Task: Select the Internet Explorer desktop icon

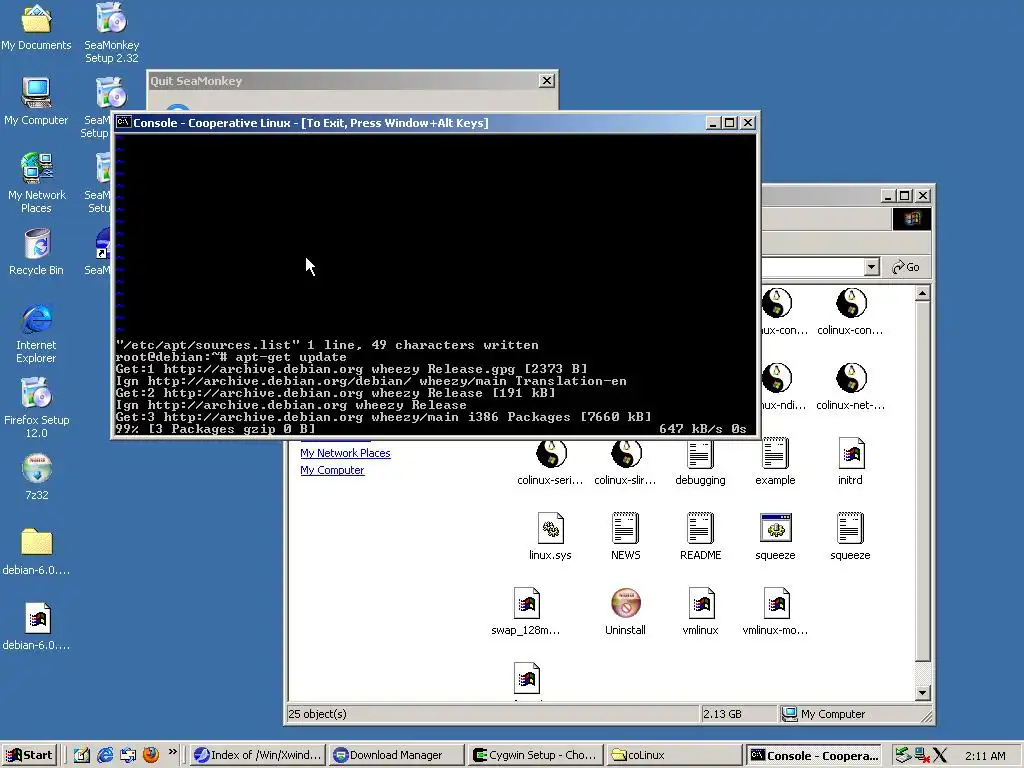Action: tap(36, 333)
